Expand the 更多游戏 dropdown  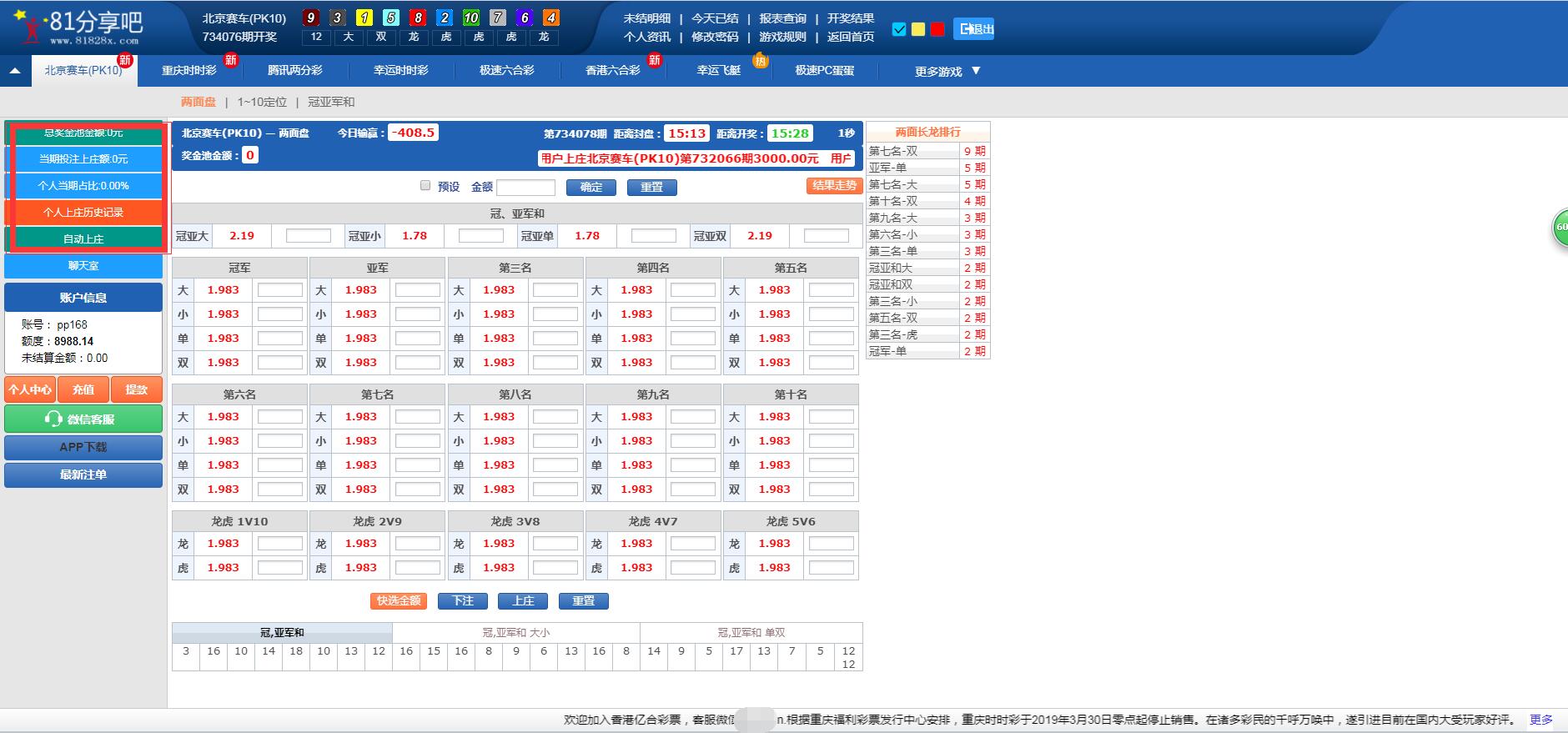947,72
